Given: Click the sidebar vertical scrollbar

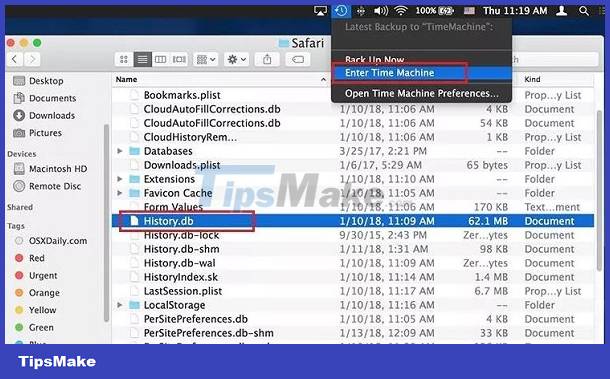Looking at the screenshot, I should tap(106, 223).
